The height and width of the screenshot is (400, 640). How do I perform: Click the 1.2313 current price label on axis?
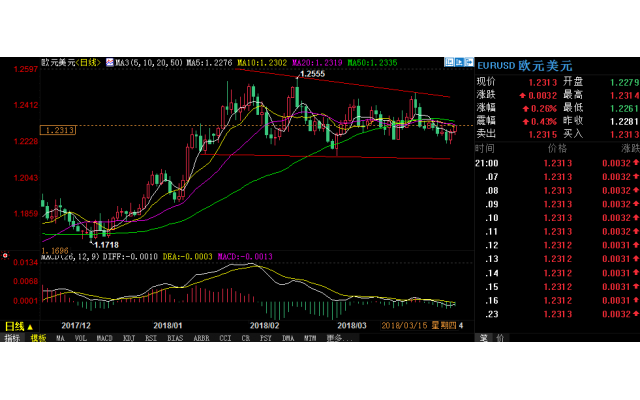click(x=59, y=130)
